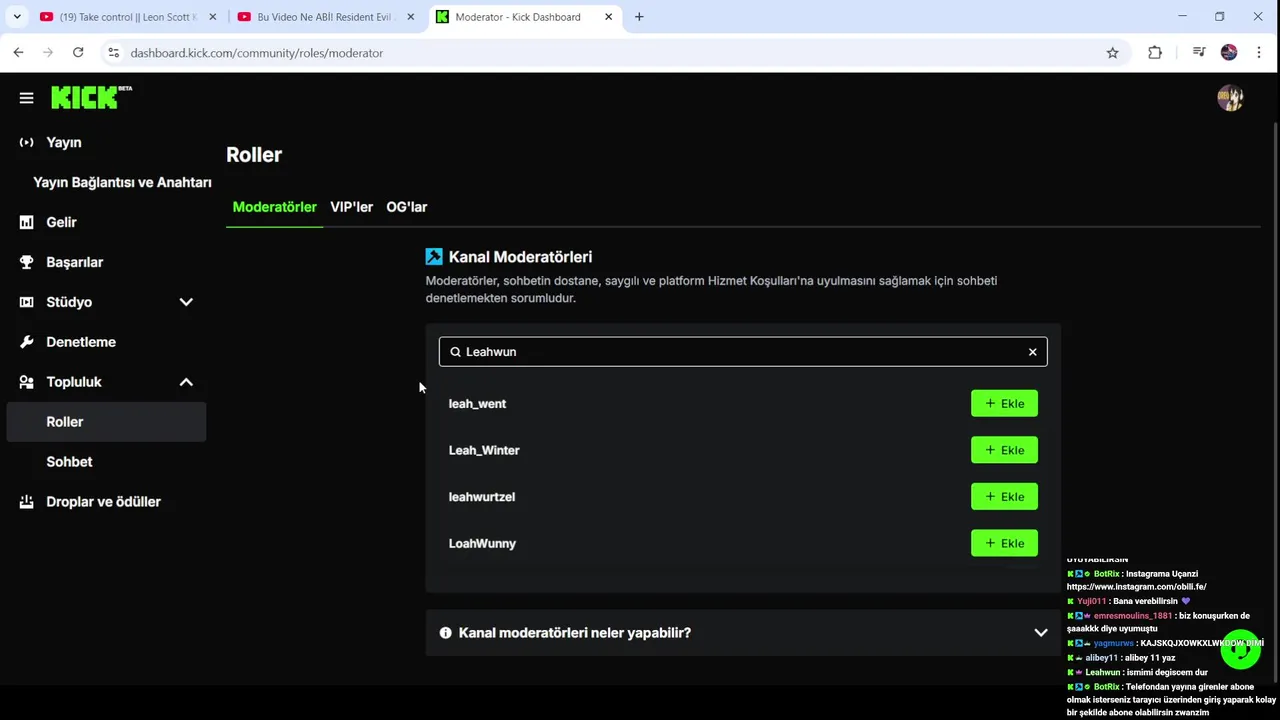The width and height of the screenshot is (1280, 720).
Task: Click the moderator search field
Action: 743,352
